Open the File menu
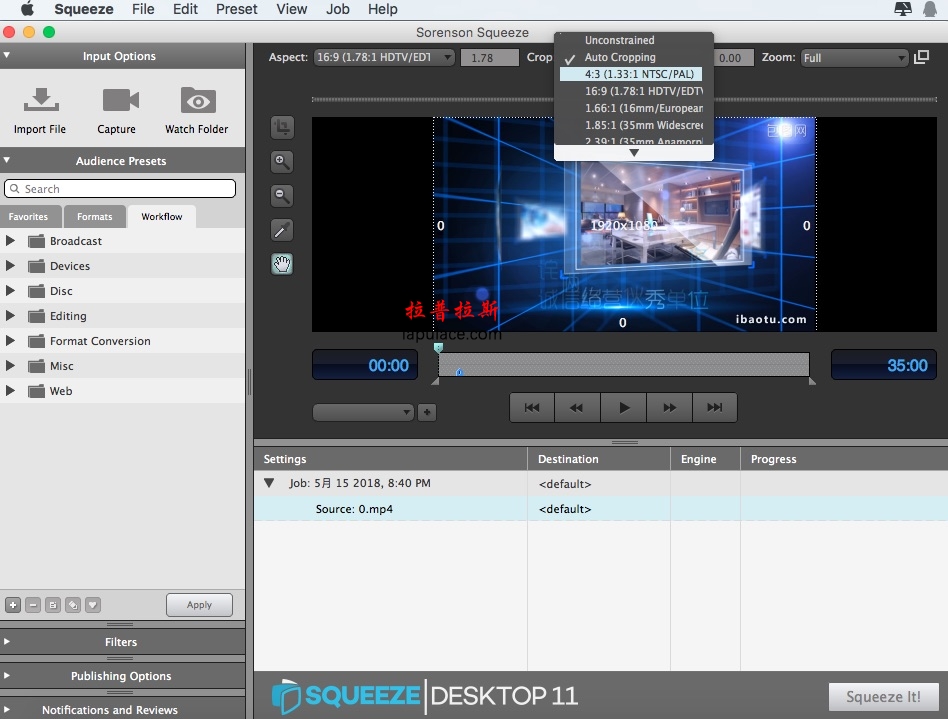 point(143,9)
